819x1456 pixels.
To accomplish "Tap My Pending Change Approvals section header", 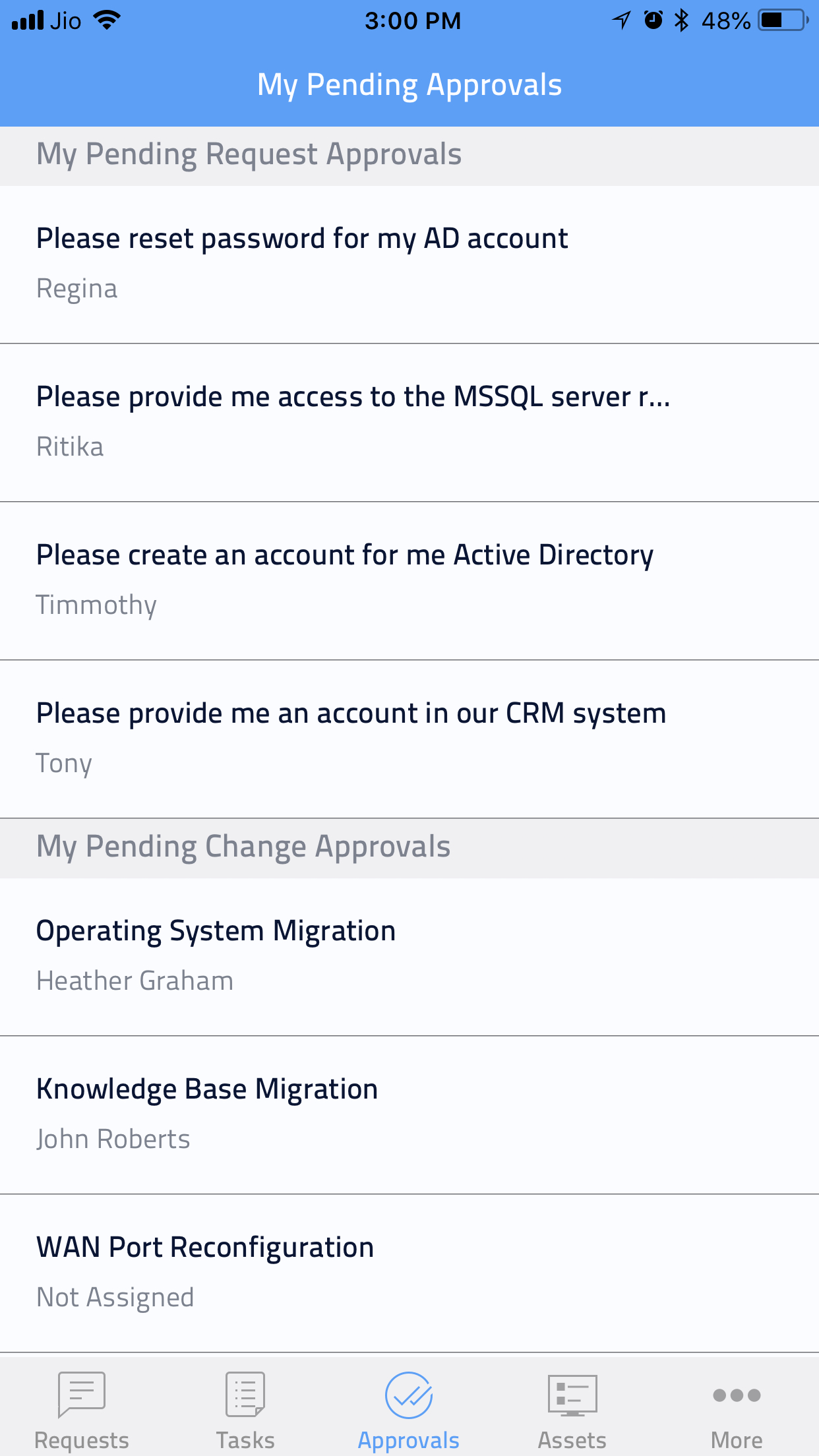I will point(244,847).
